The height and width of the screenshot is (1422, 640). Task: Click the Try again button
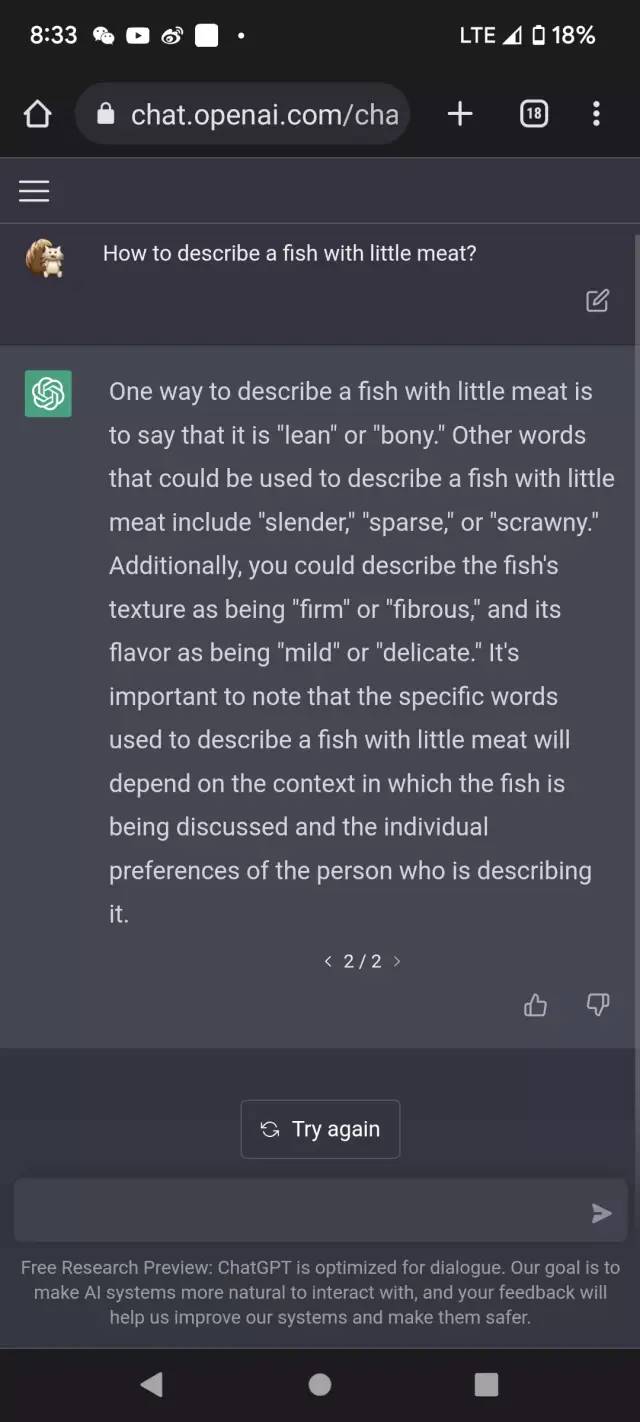tap(320, 1129)
